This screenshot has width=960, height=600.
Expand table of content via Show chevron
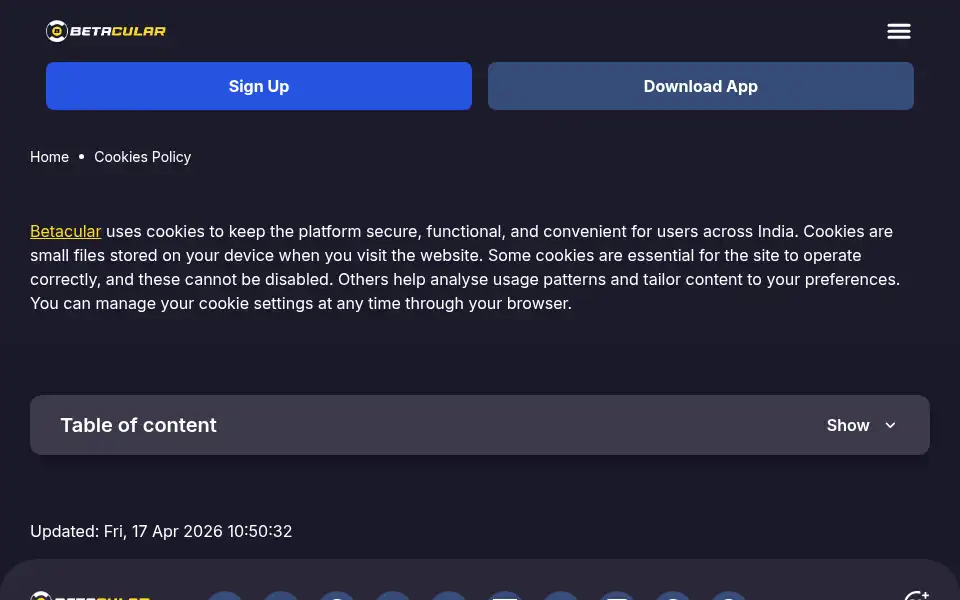890,425
